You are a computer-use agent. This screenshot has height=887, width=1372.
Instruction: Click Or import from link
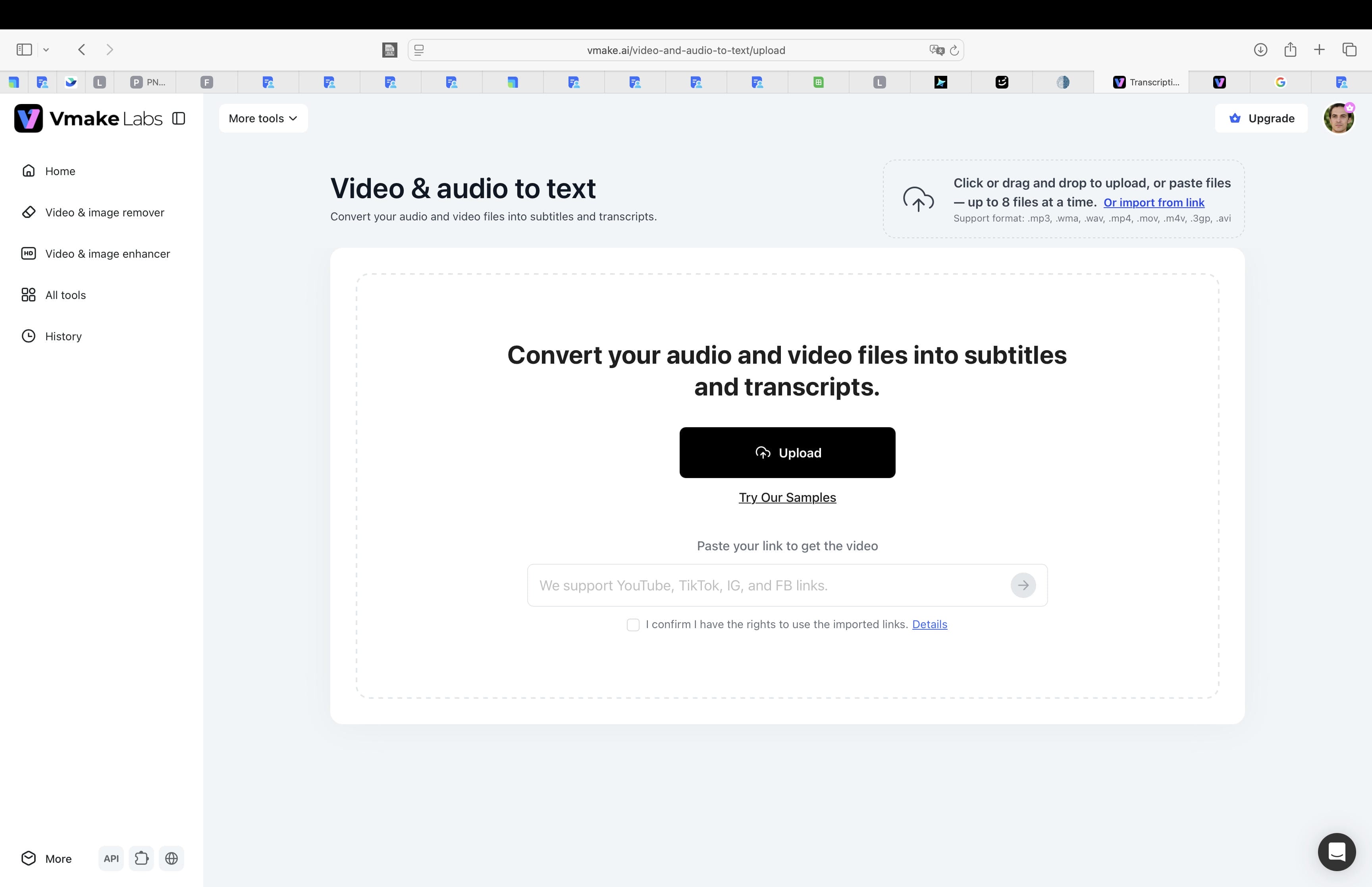(x=1154, y=203)
